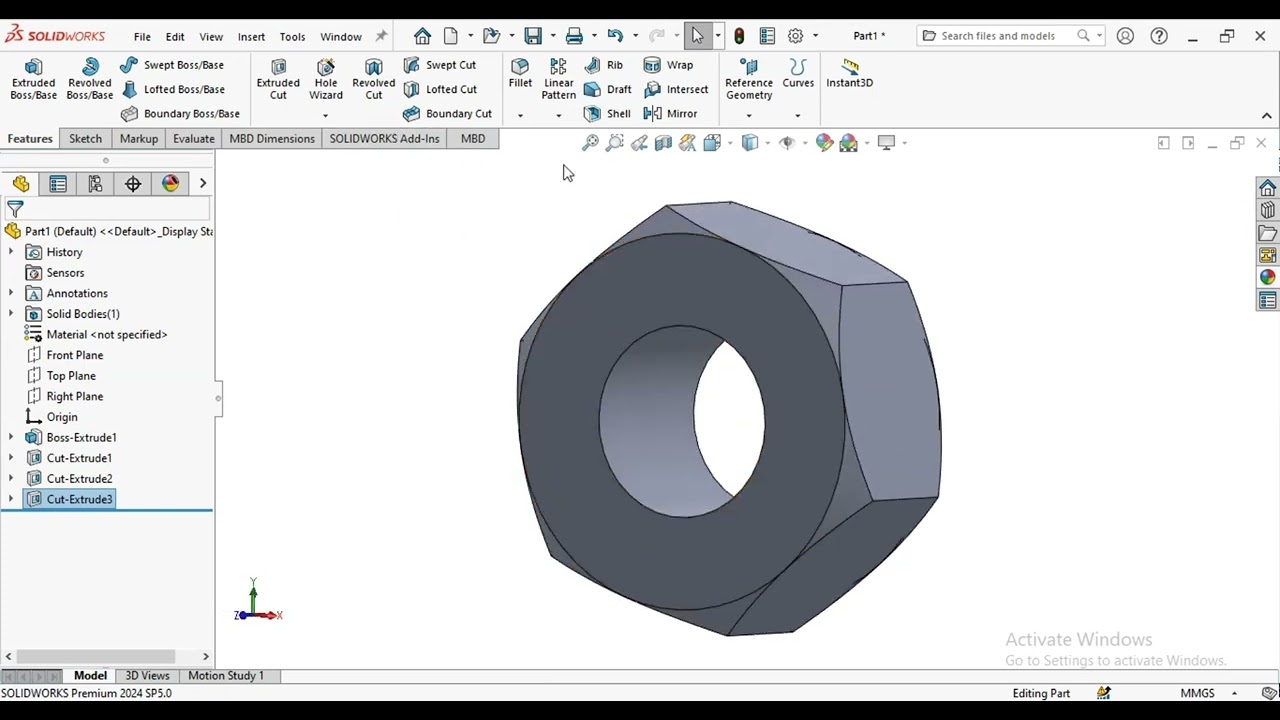Pick the Boundary Boss/Base tool
The height and width of the screenshot is (720, 1280).
(180, 114)
